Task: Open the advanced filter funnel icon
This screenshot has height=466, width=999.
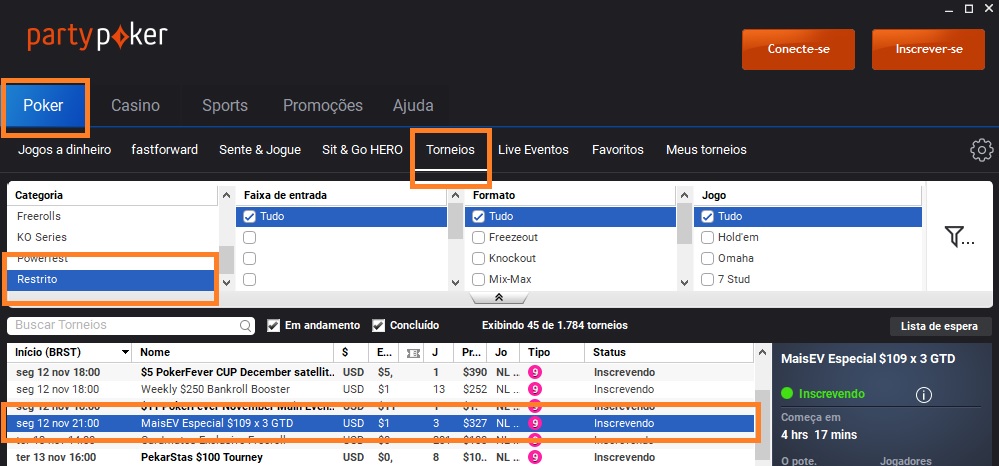Action: point(959,237)
